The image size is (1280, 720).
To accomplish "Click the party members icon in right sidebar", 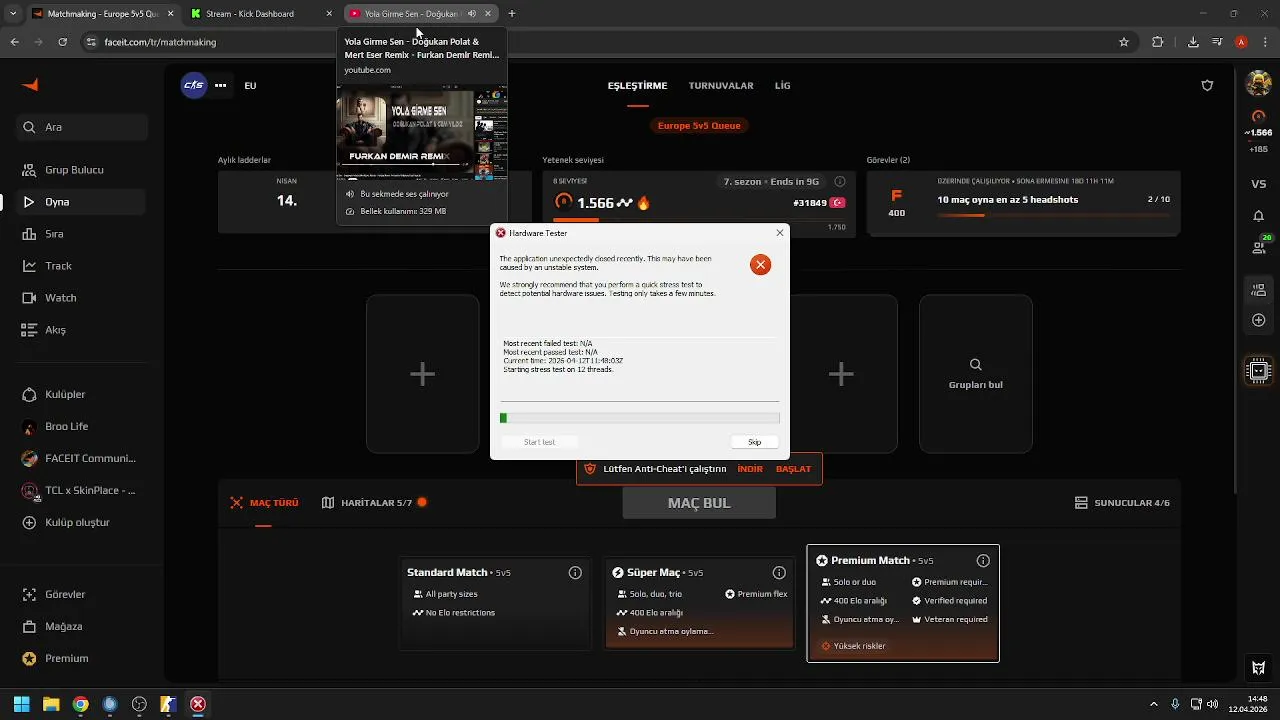I will coord(1259,290).
